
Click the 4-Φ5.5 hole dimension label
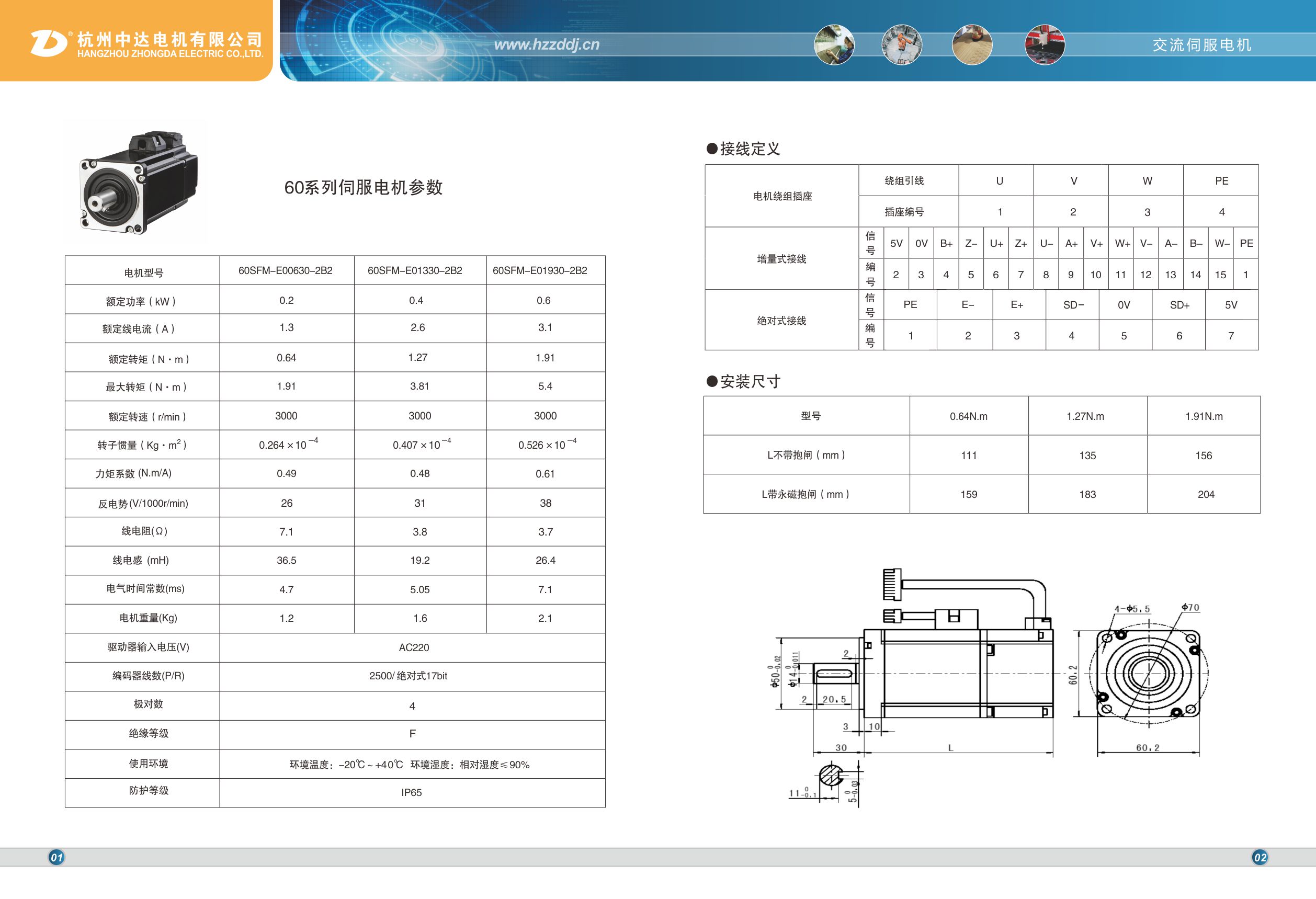(1132, 609)
